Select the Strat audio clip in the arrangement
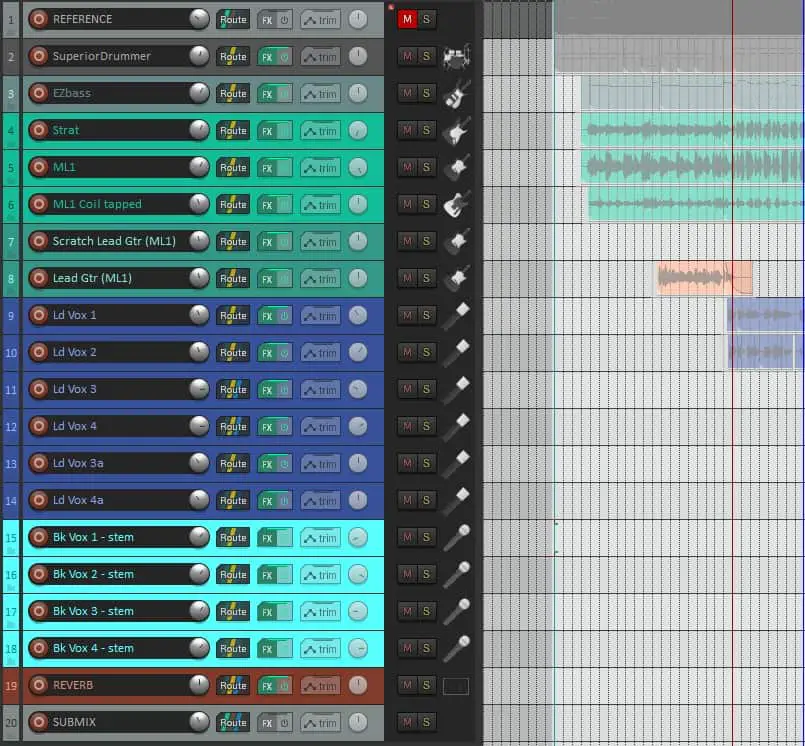The image size is (805, 746). click(x=693, y=130)
